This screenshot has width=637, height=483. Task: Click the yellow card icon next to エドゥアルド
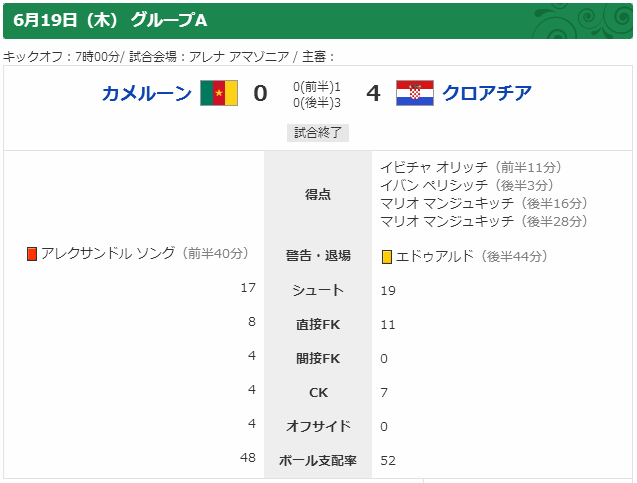tap(387, 257)
